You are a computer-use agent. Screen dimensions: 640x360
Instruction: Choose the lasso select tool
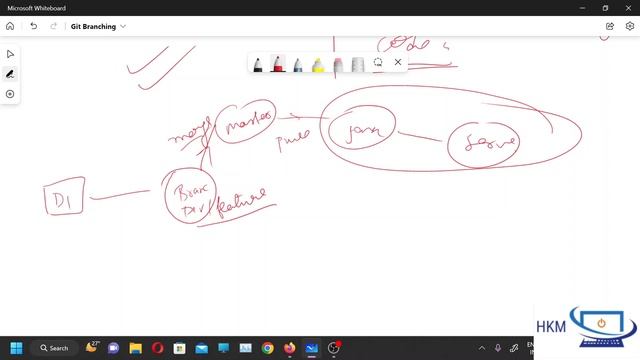378,62
